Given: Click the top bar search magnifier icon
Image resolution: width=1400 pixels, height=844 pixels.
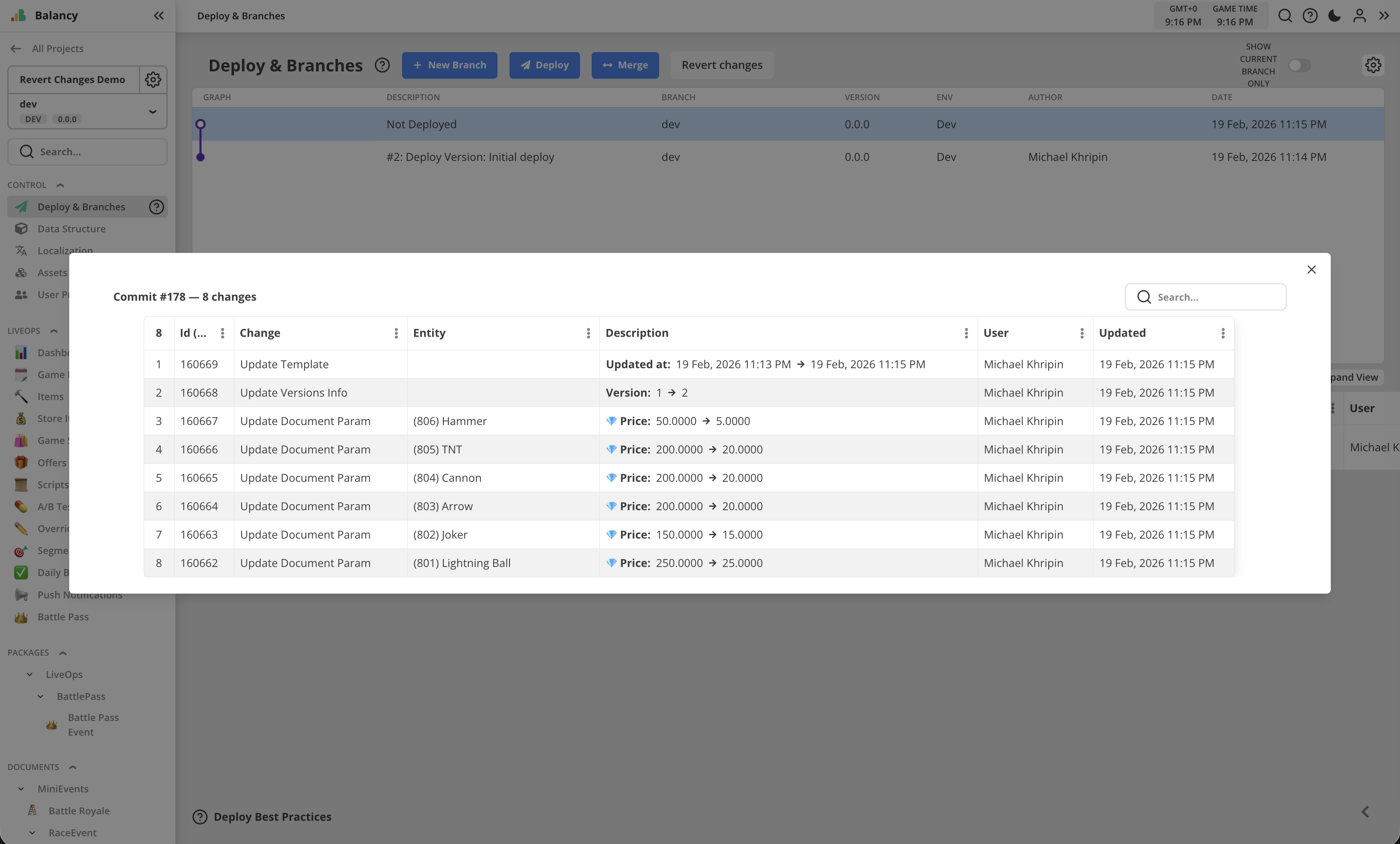Looking at the screenshot, I should (x=1285, y=15).
